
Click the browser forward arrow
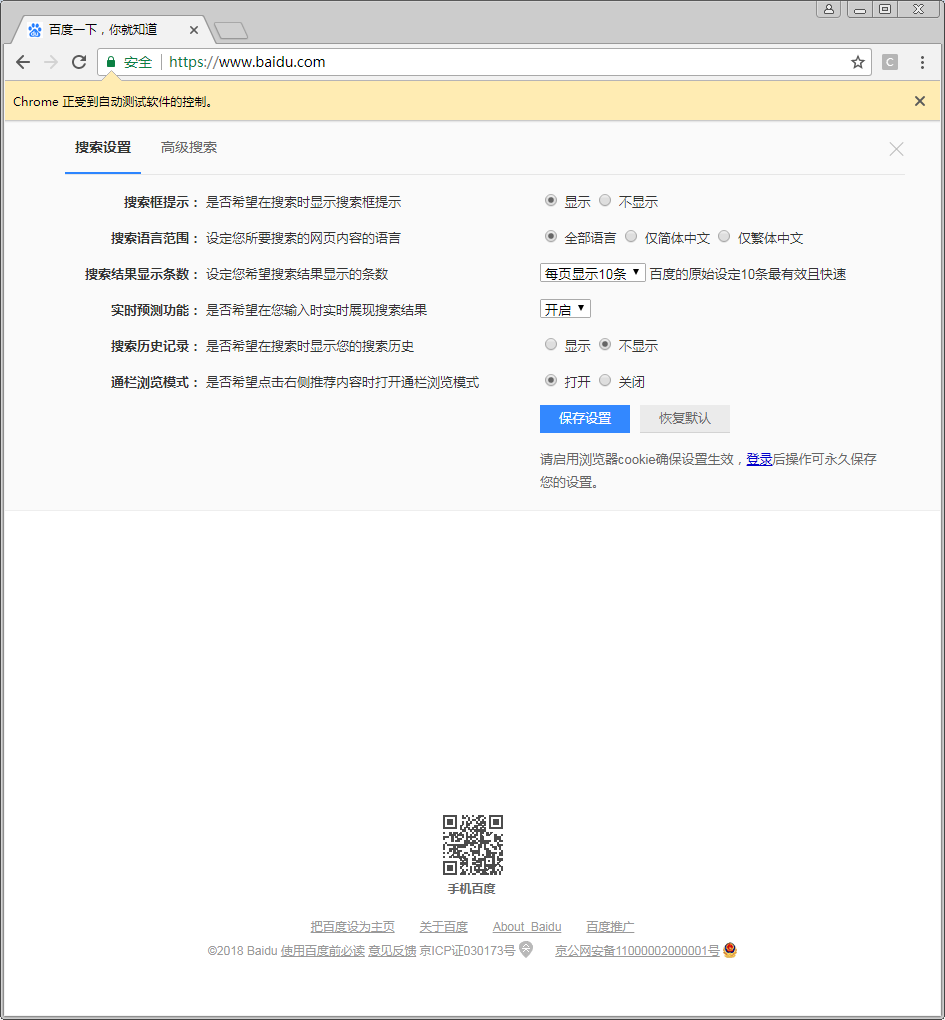tap(51, 62)
